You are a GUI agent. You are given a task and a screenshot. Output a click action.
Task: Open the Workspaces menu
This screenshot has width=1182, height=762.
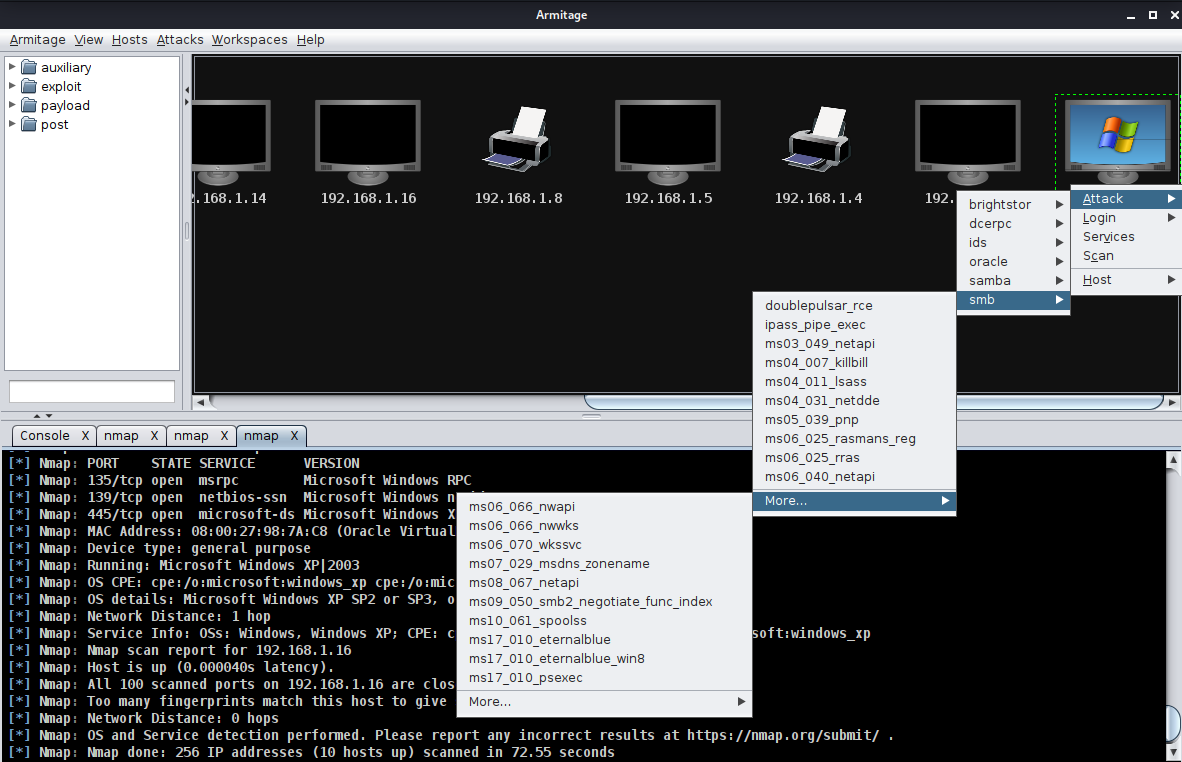pos(249,39)
